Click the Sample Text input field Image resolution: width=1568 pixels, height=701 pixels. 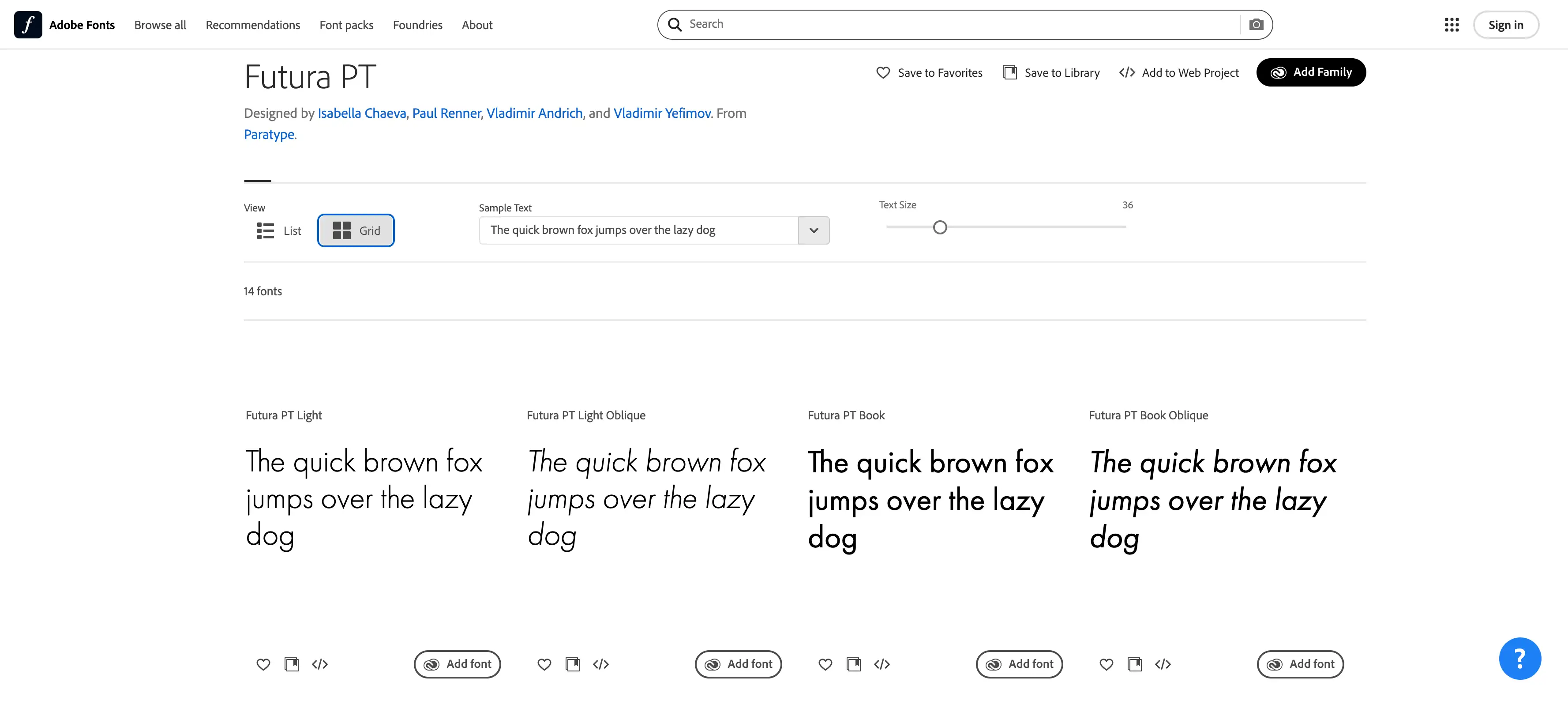tap(638, 230)
